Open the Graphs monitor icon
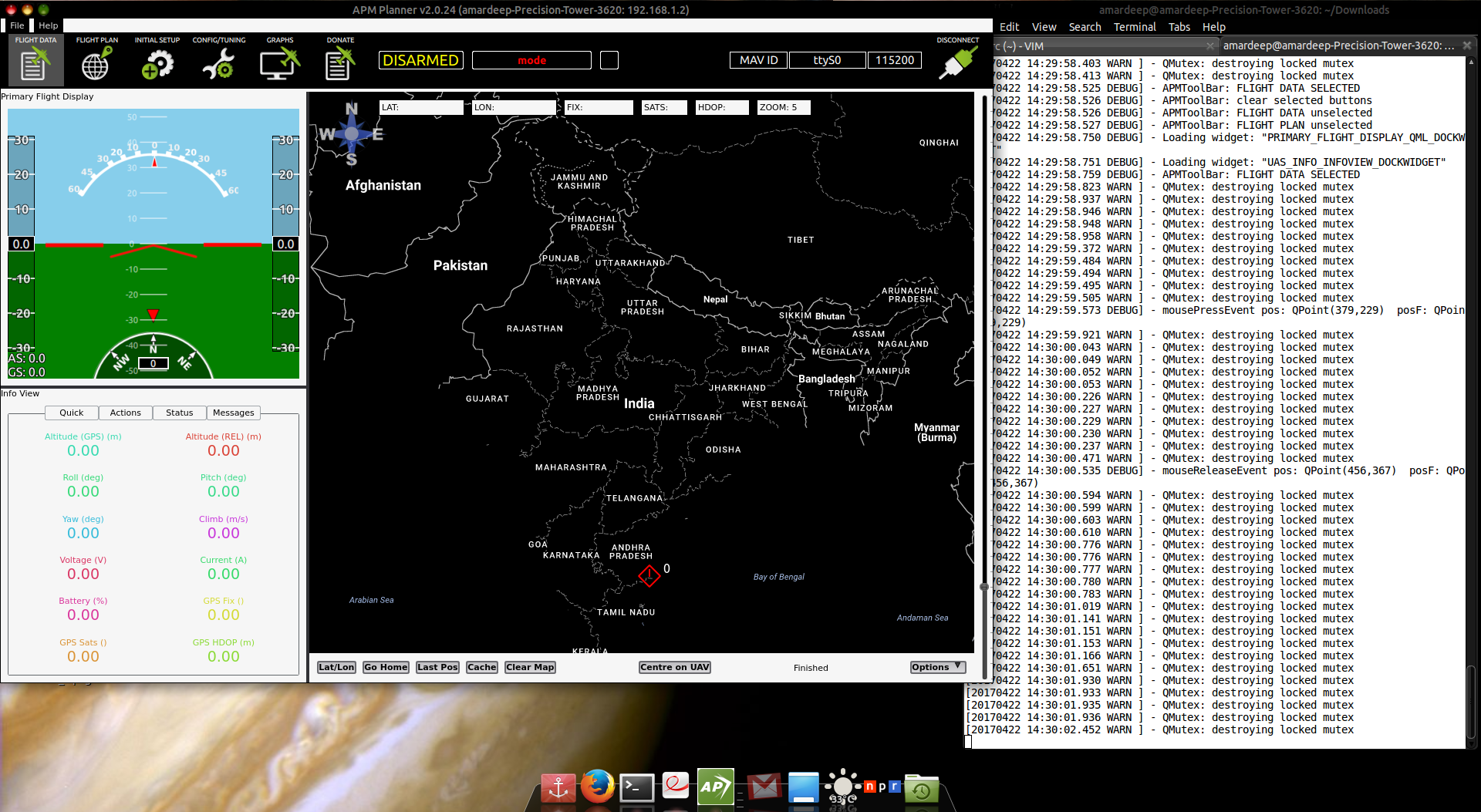 (x=279, y=63)
